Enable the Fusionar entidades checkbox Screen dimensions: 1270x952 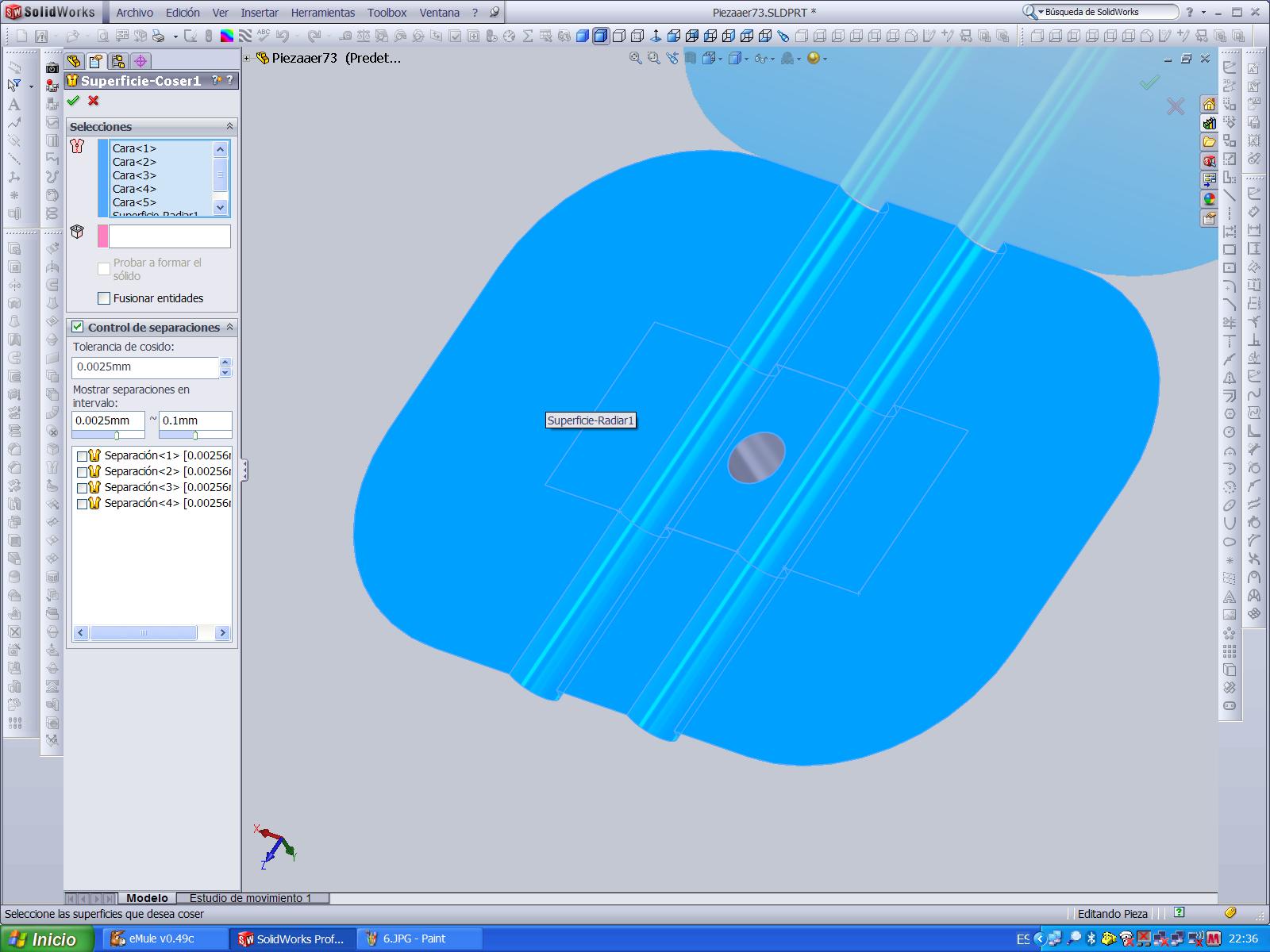coord(104,298)
